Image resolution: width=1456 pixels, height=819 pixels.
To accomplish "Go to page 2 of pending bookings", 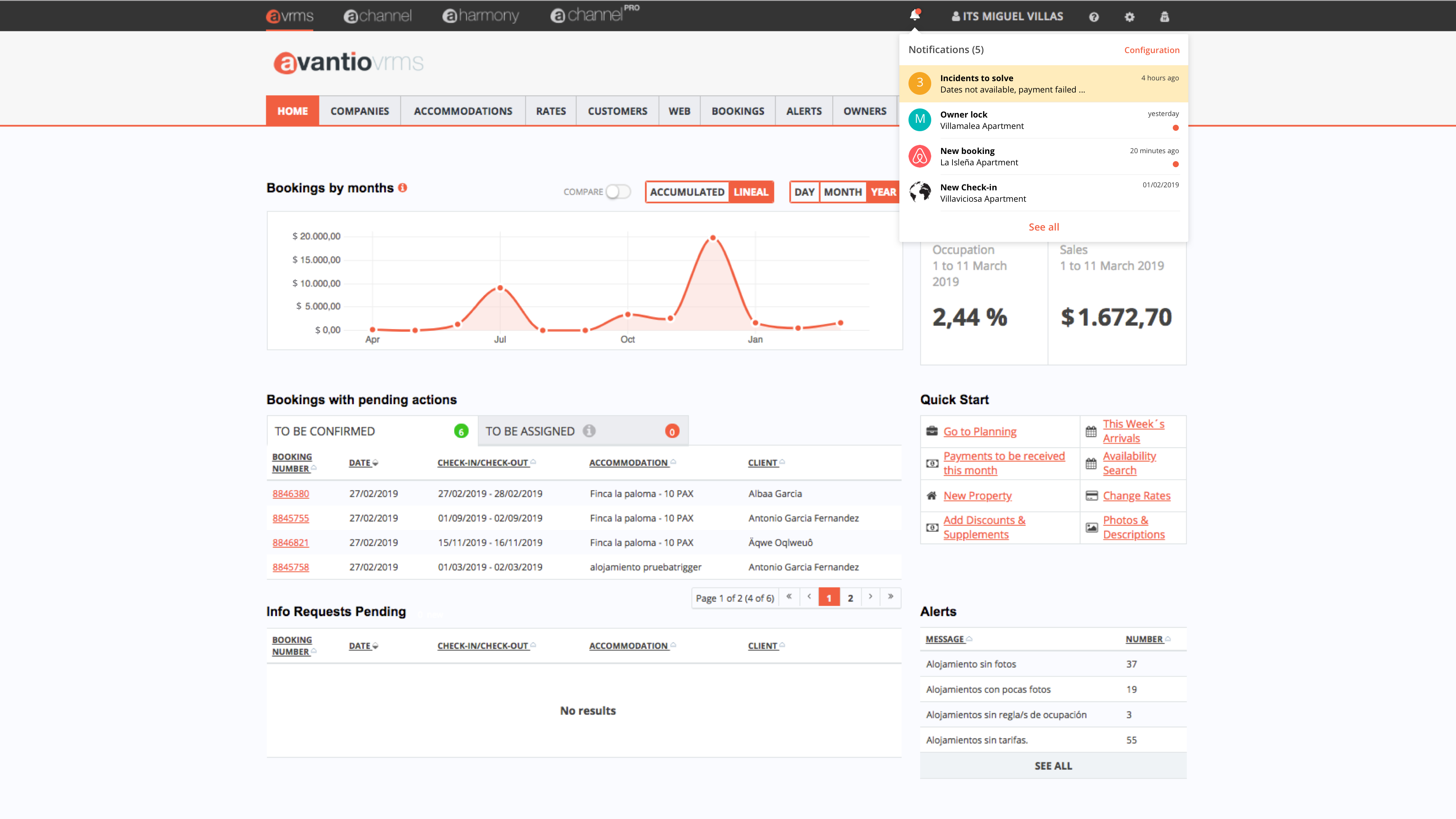I will (850, 598).
